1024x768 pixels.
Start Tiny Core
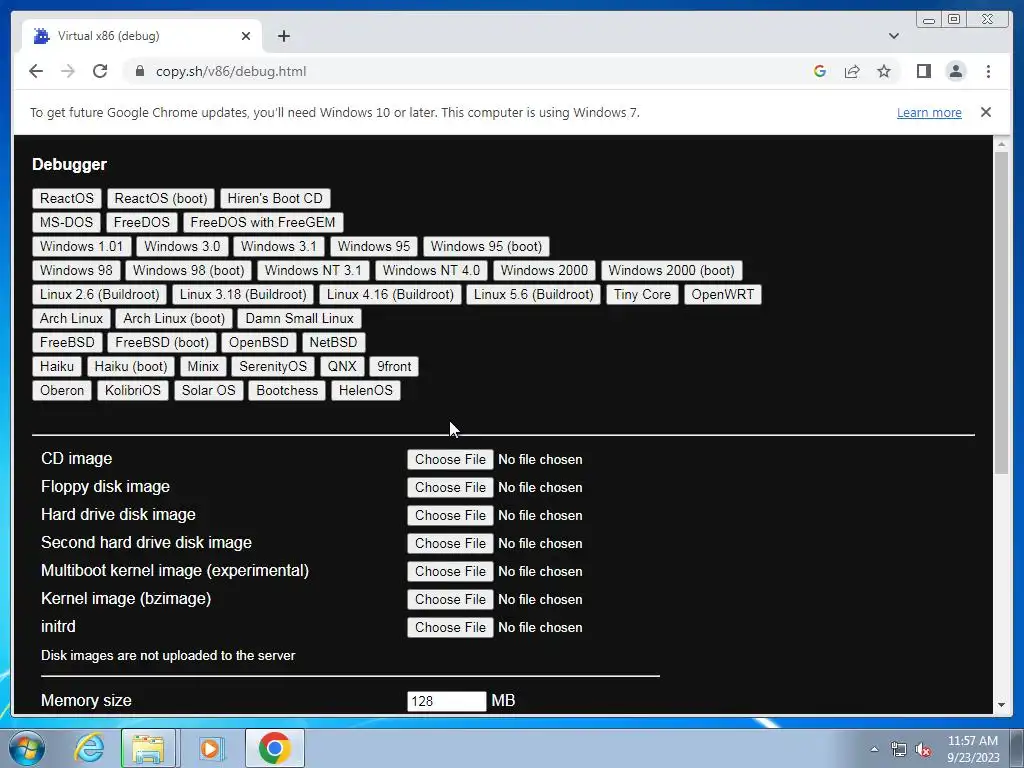point(642,295)
